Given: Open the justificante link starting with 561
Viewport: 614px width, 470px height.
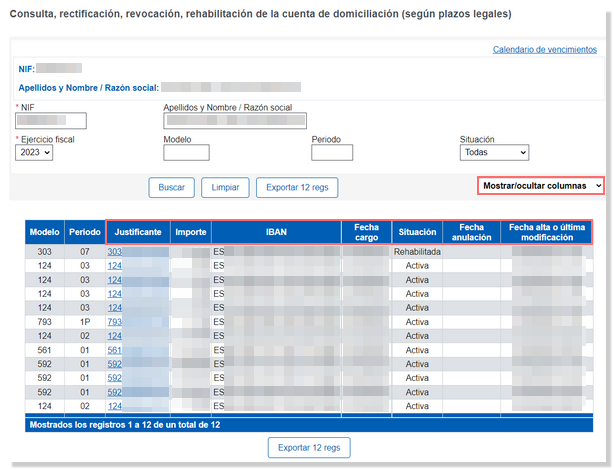Looking at the screenshot, I should point(115,351).
